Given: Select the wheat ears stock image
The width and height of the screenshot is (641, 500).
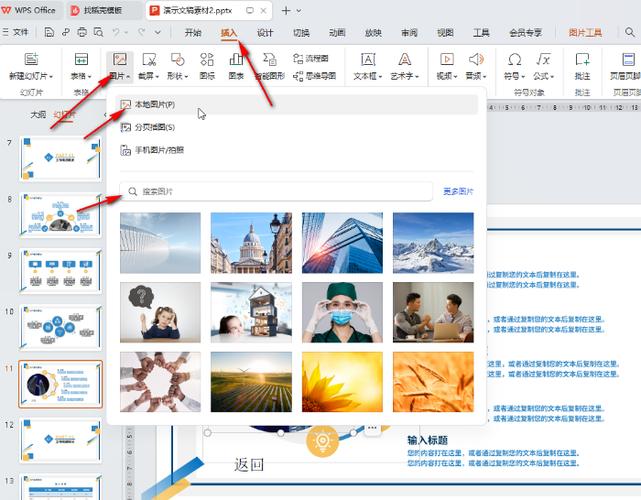Looking at the screenshot, I should pos(433,382).
